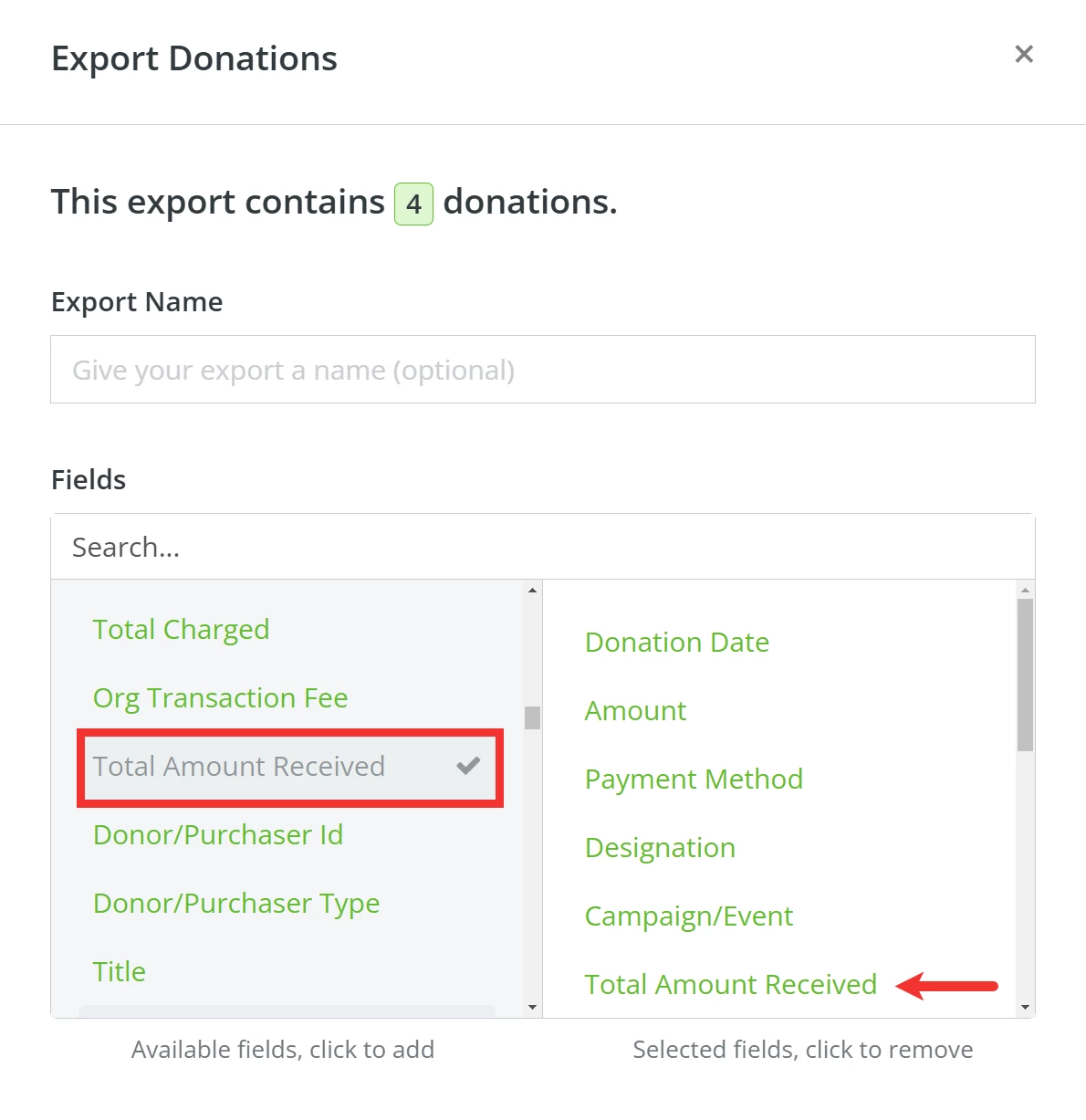
Task: Add the Title field to the export
Action: tap(119, 971)
